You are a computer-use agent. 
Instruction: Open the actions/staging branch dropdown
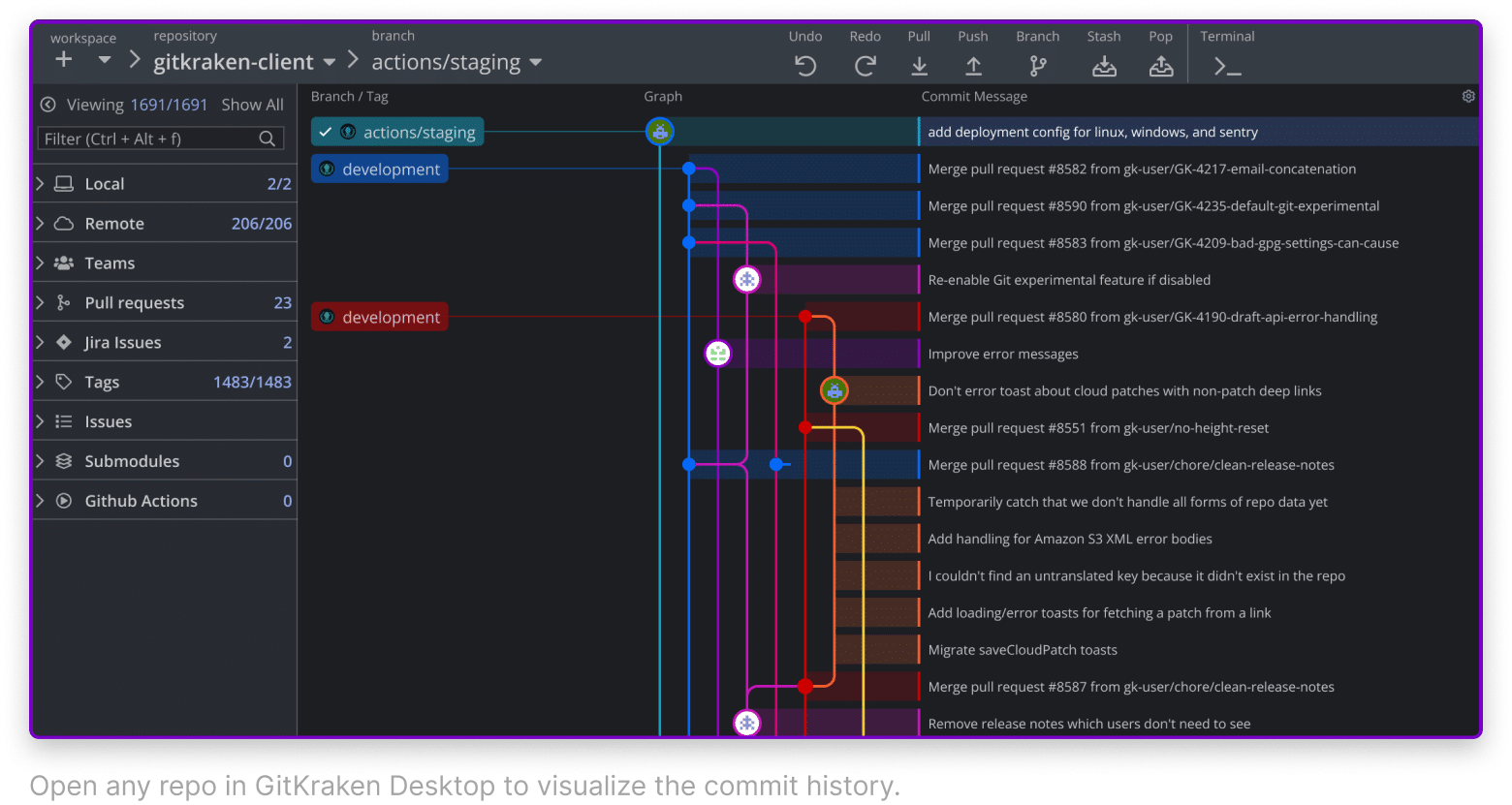tap(535, 63)
